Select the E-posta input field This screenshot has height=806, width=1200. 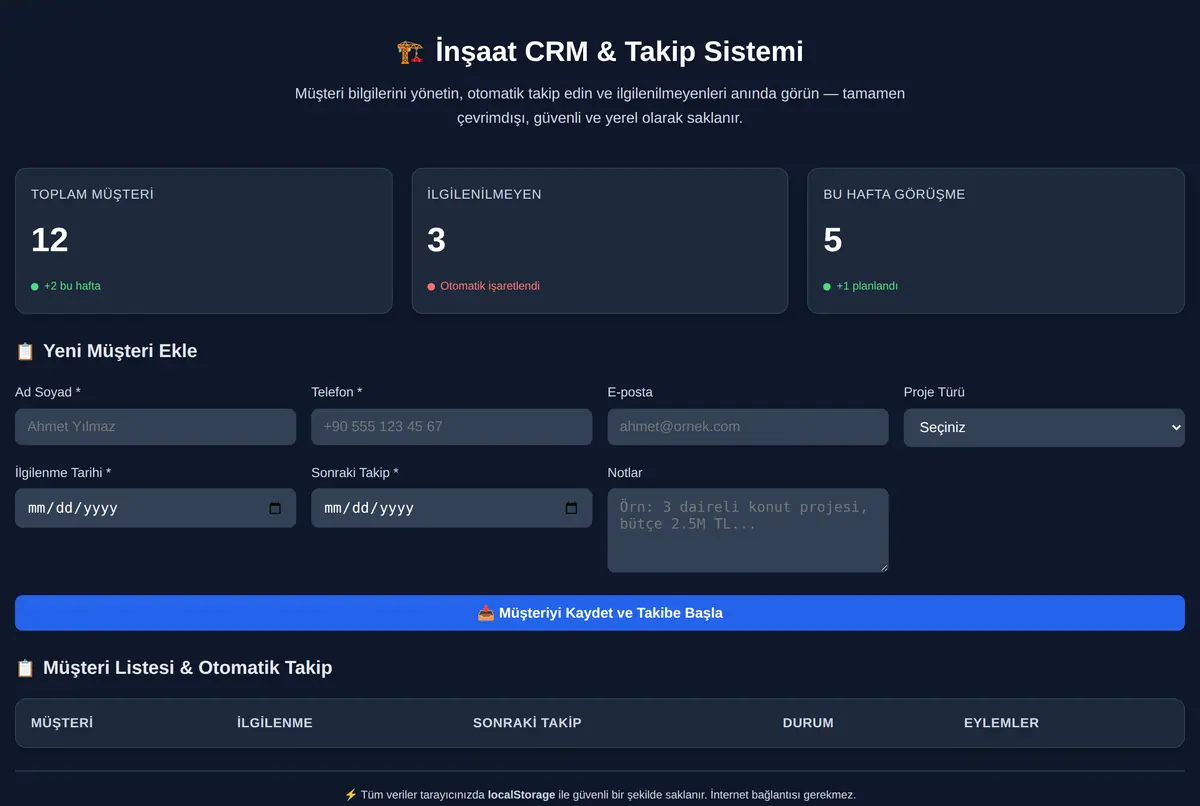pos(748,427)
